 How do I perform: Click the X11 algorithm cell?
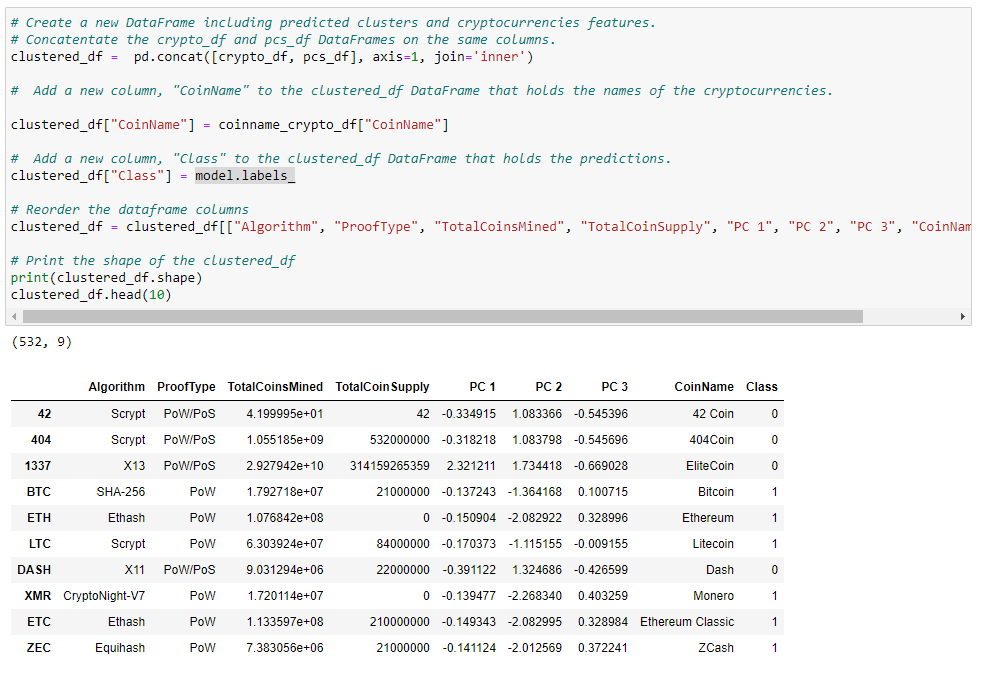135,570
